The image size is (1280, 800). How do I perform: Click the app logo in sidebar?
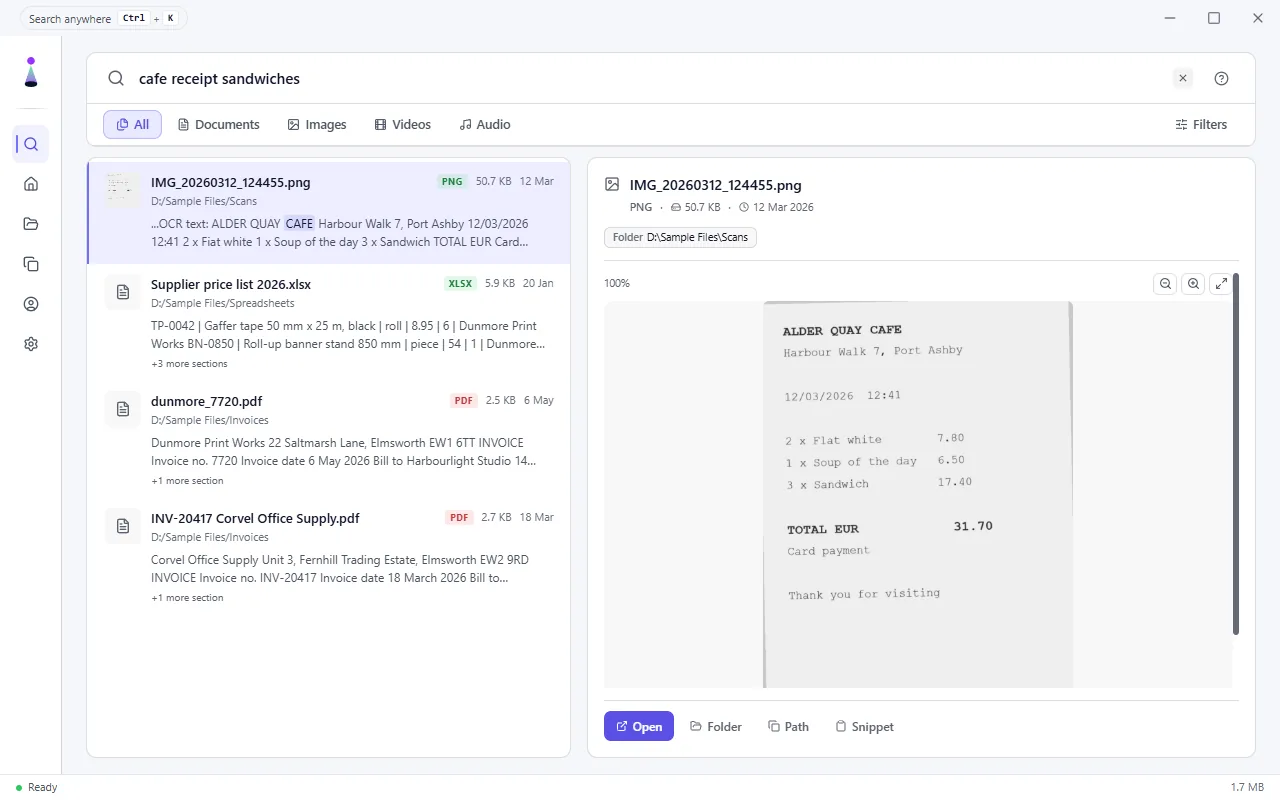coord(31,72)
